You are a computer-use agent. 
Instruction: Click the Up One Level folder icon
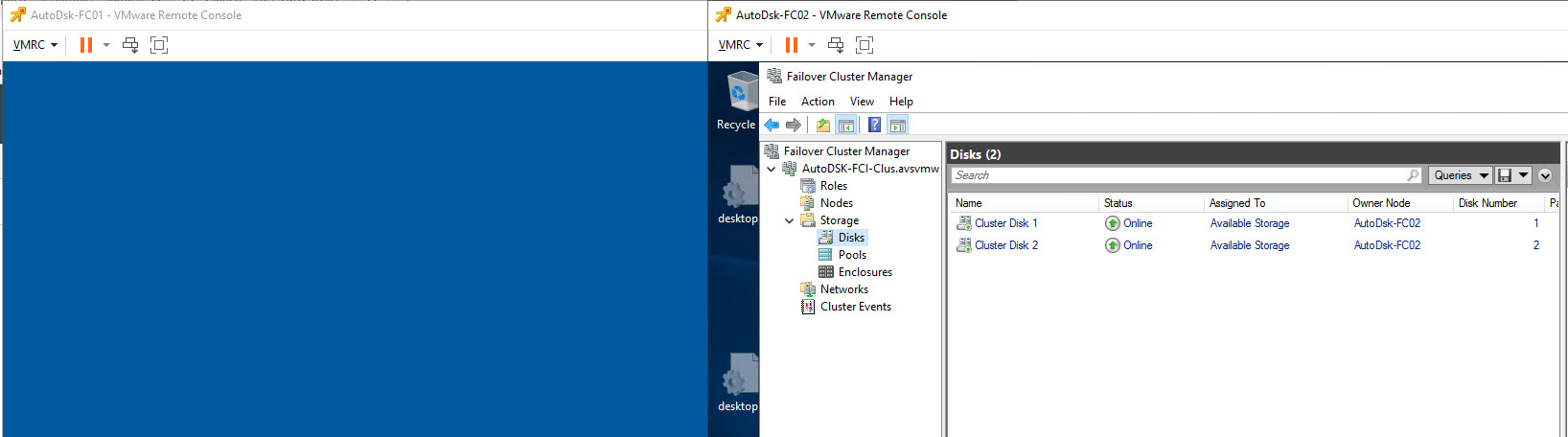click(x=823, y=125)
